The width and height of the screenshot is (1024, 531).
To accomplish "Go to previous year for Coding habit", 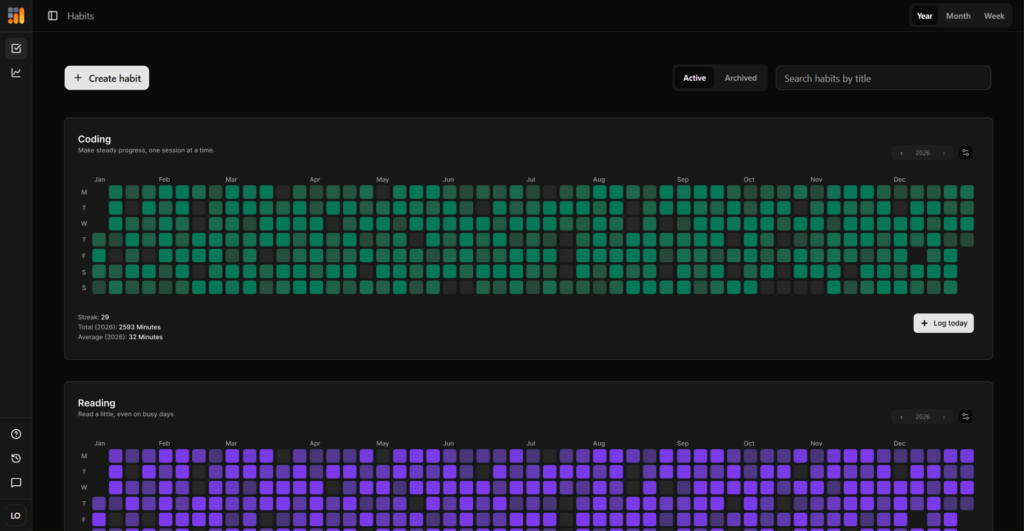I will click(902, 153).
